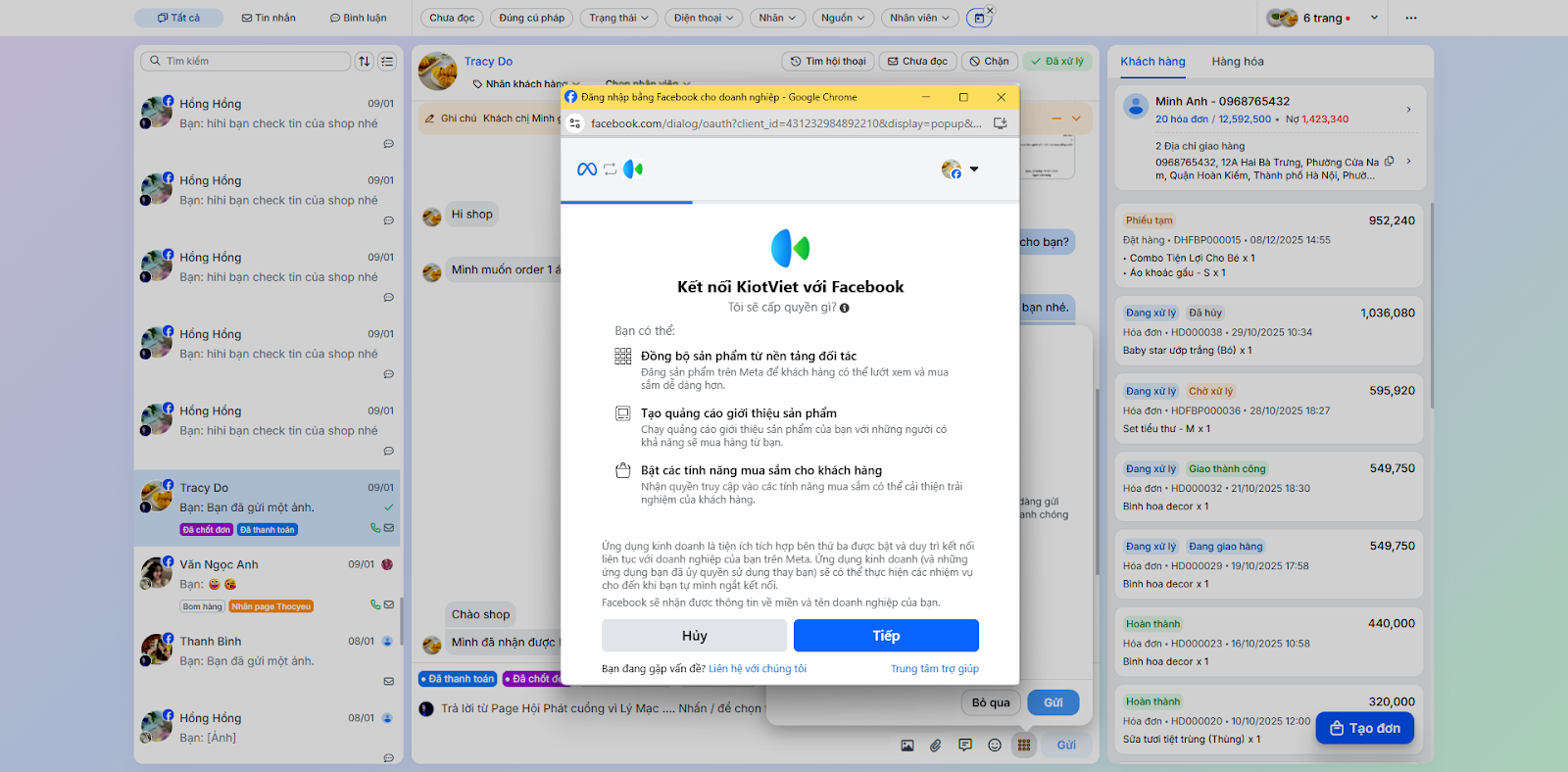Open 'Liên hệ với chúng tôi' link
This screenshot has height=772, width=1568.
pos(758,669)
